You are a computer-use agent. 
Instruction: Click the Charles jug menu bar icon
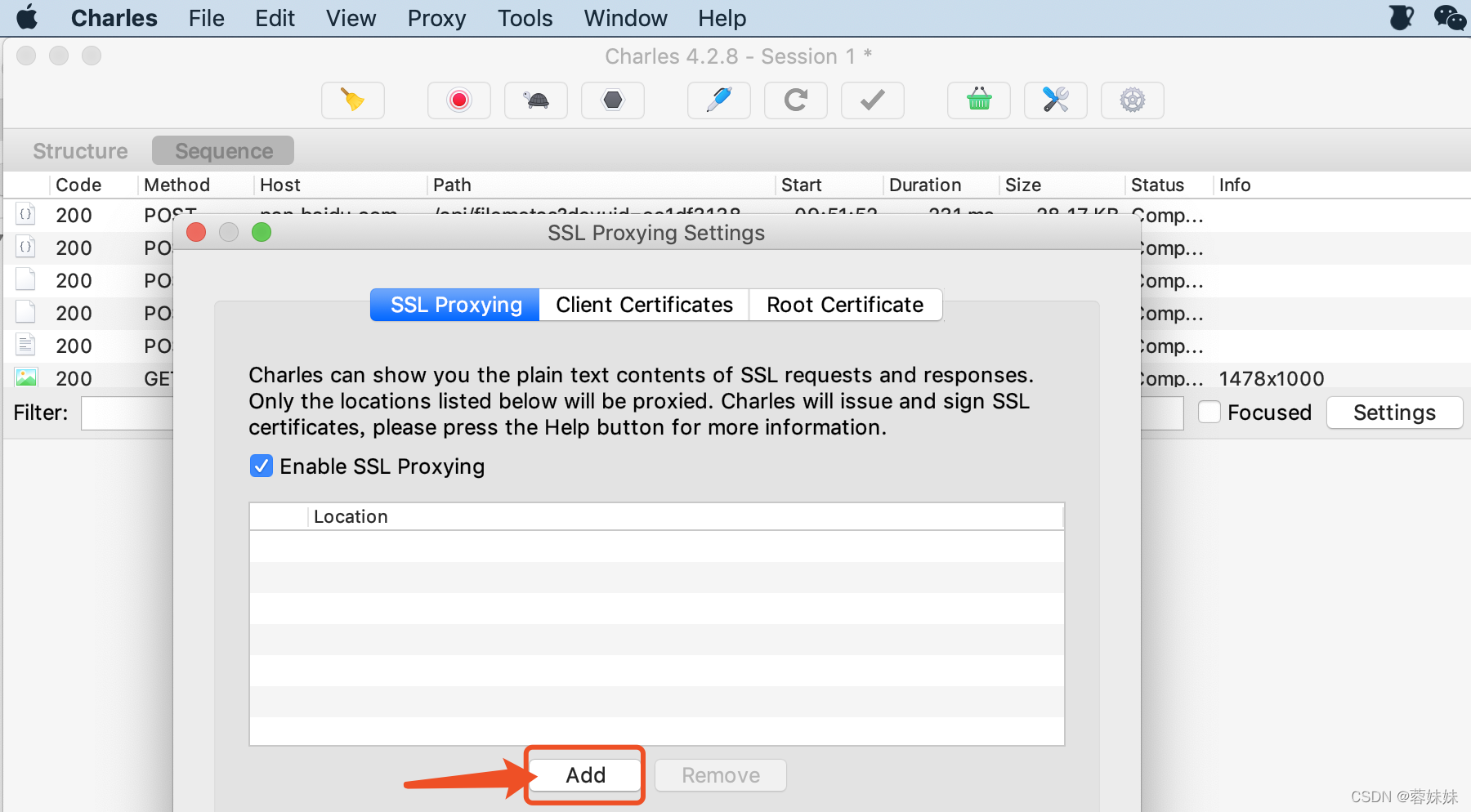tap(1401, 17)
